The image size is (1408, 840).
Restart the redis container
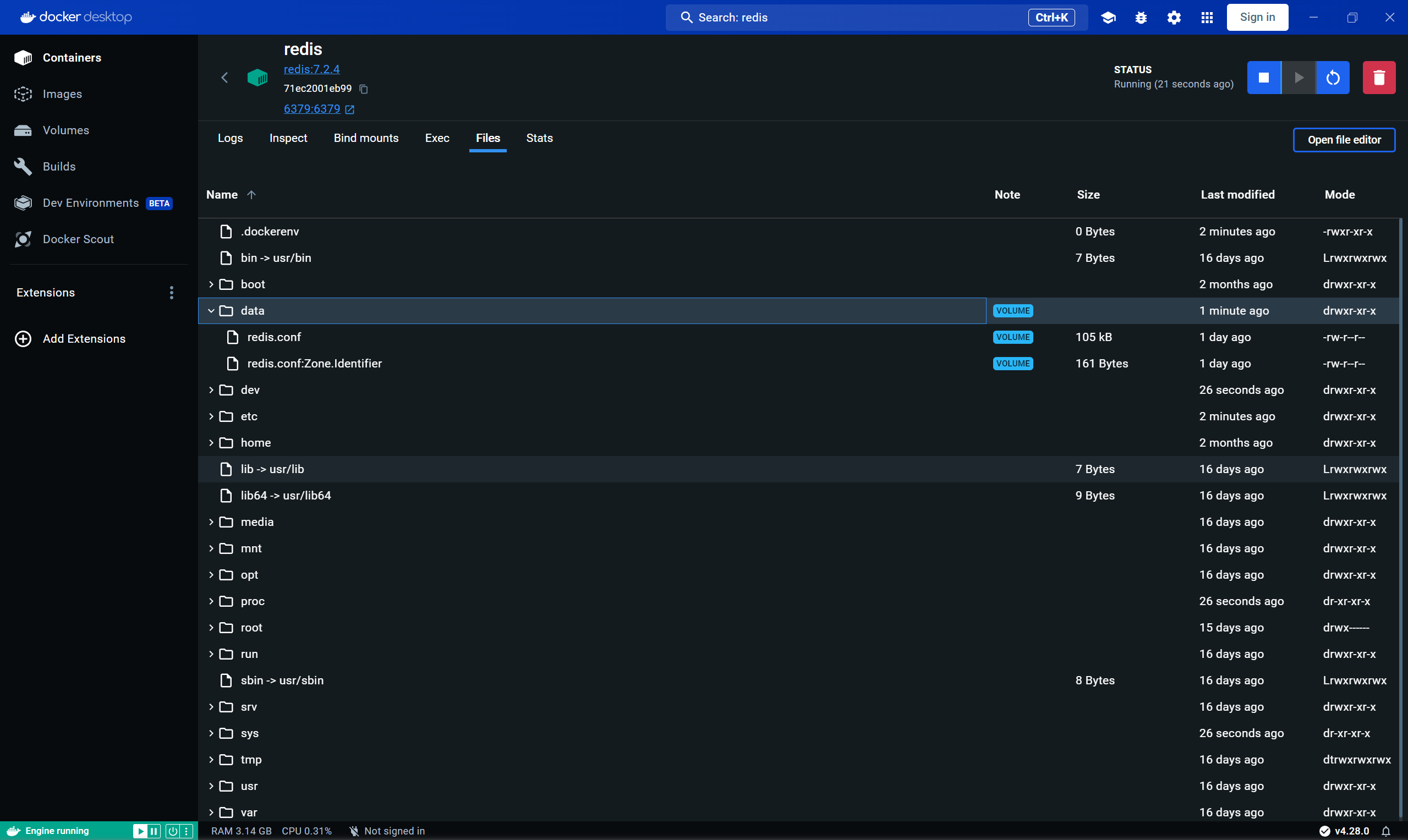pos(1333,78)
